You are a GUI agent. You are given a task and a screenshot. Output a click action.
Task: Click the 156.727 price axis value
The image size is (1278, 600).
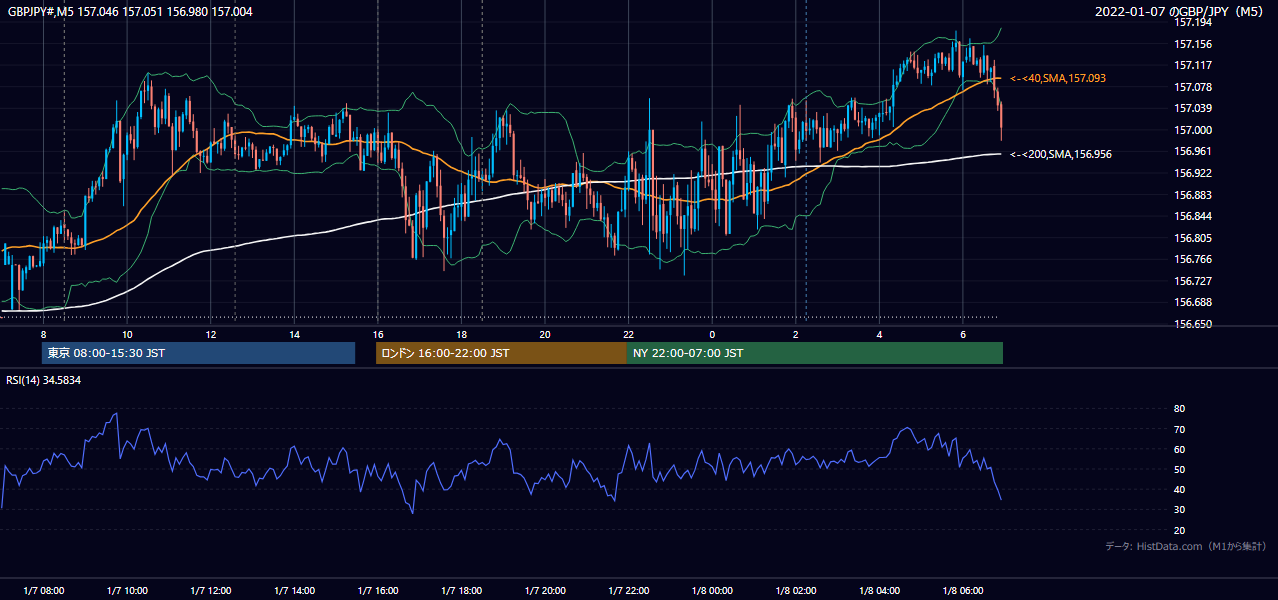tap(1192, 281)
